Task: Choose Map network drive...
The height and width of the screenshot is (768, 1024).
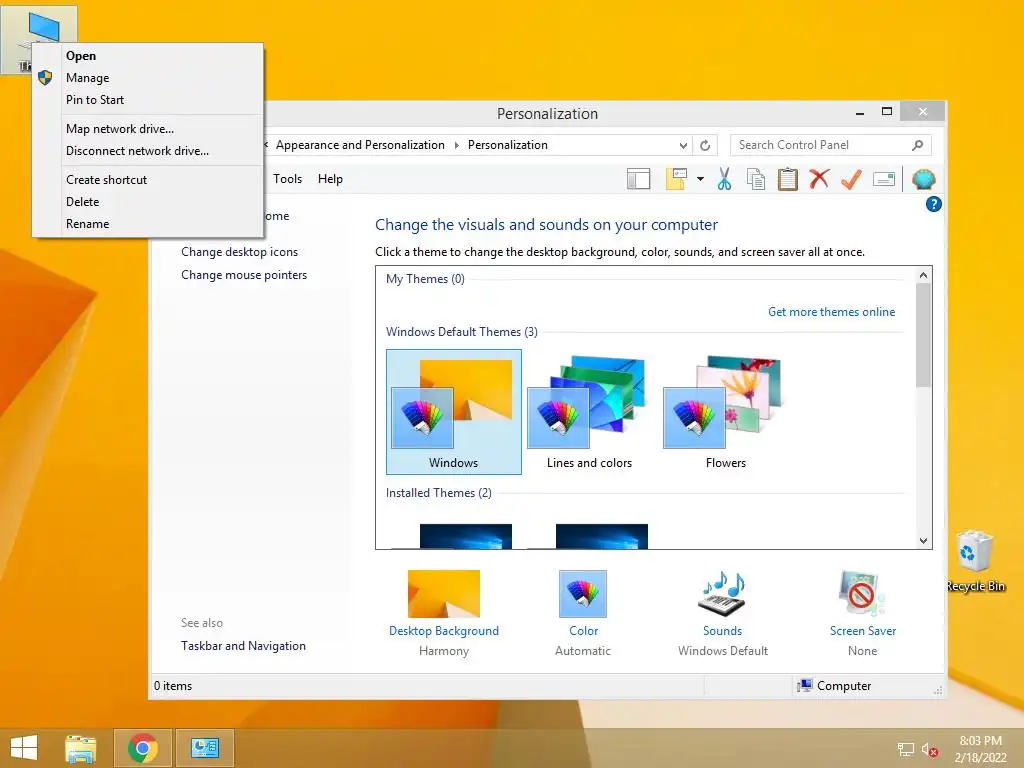Action: (x=148, y=129)
